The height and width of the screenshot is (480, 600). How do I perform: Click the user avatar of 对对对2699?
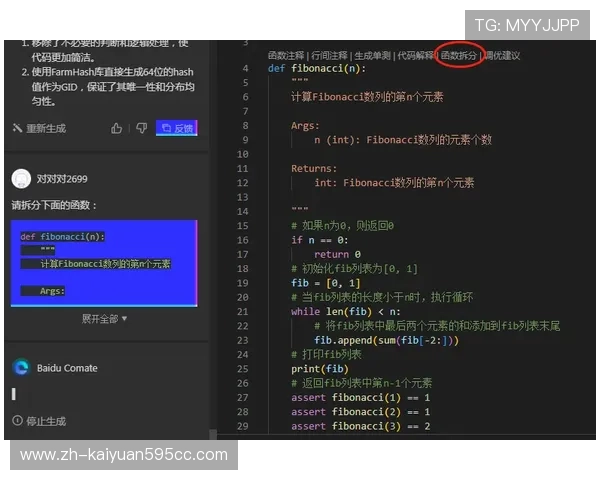20,179
